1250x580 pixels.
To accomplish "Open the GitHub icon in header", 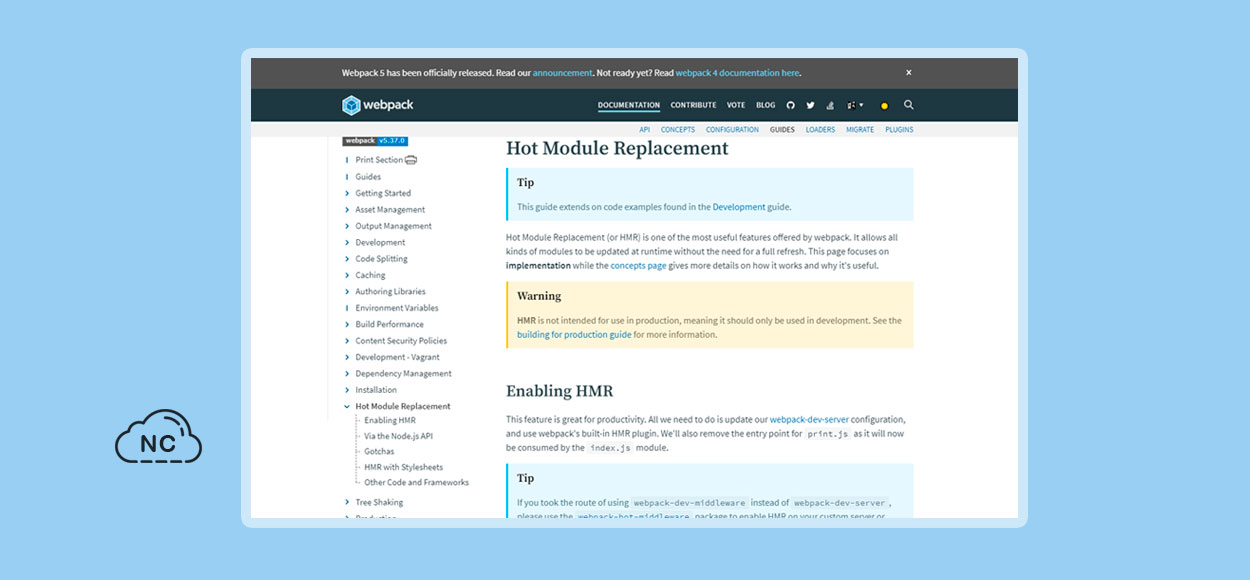I will (x=790, y=105).
